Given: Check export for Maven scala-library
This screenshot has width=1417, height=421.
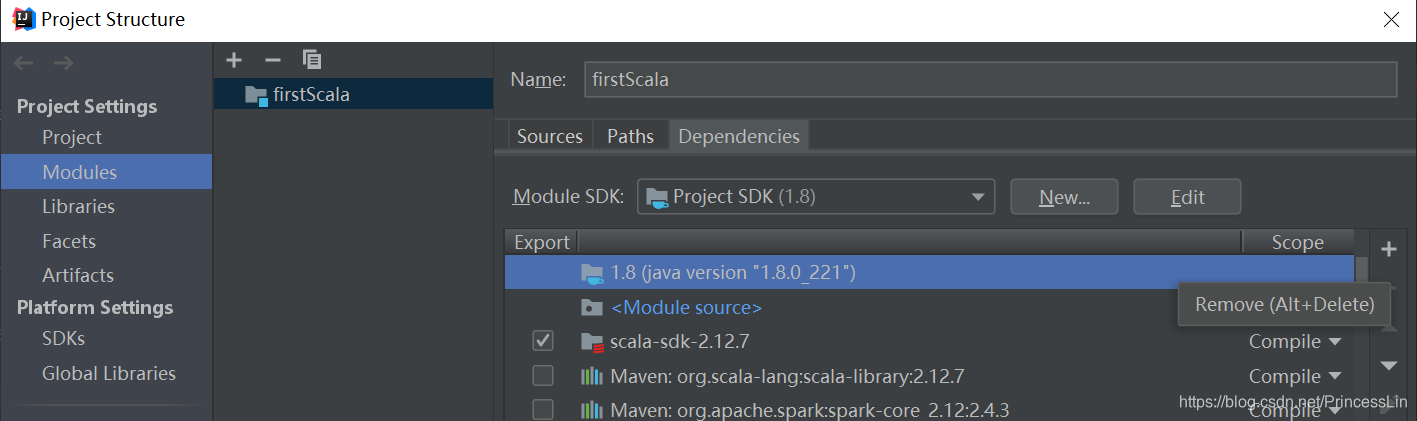Looking at the screenshot, I should click(543, 376).
